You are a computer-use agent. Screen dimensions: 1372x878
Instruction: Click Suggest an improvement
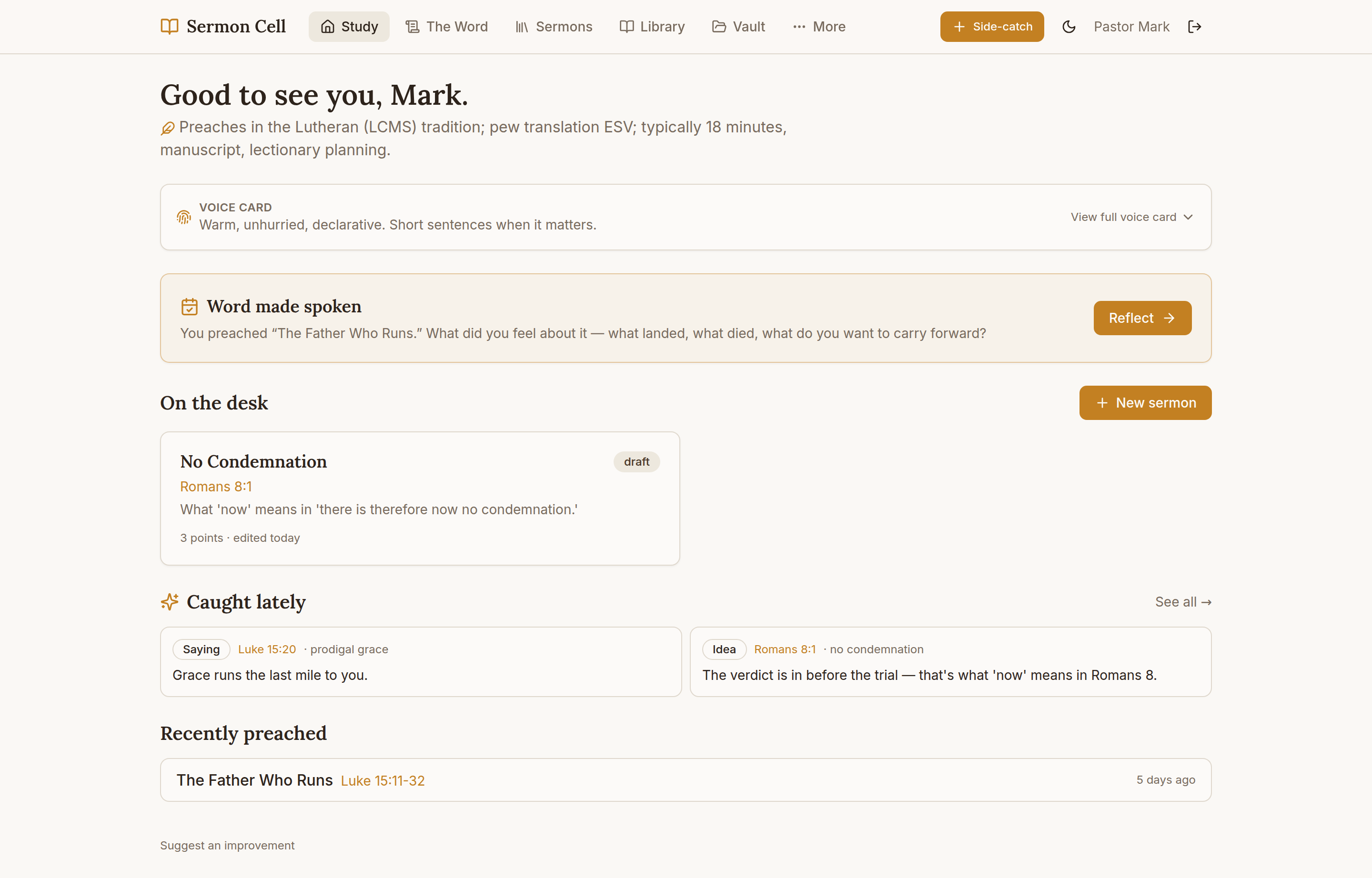pyautogui.click(x=227, y=846)
